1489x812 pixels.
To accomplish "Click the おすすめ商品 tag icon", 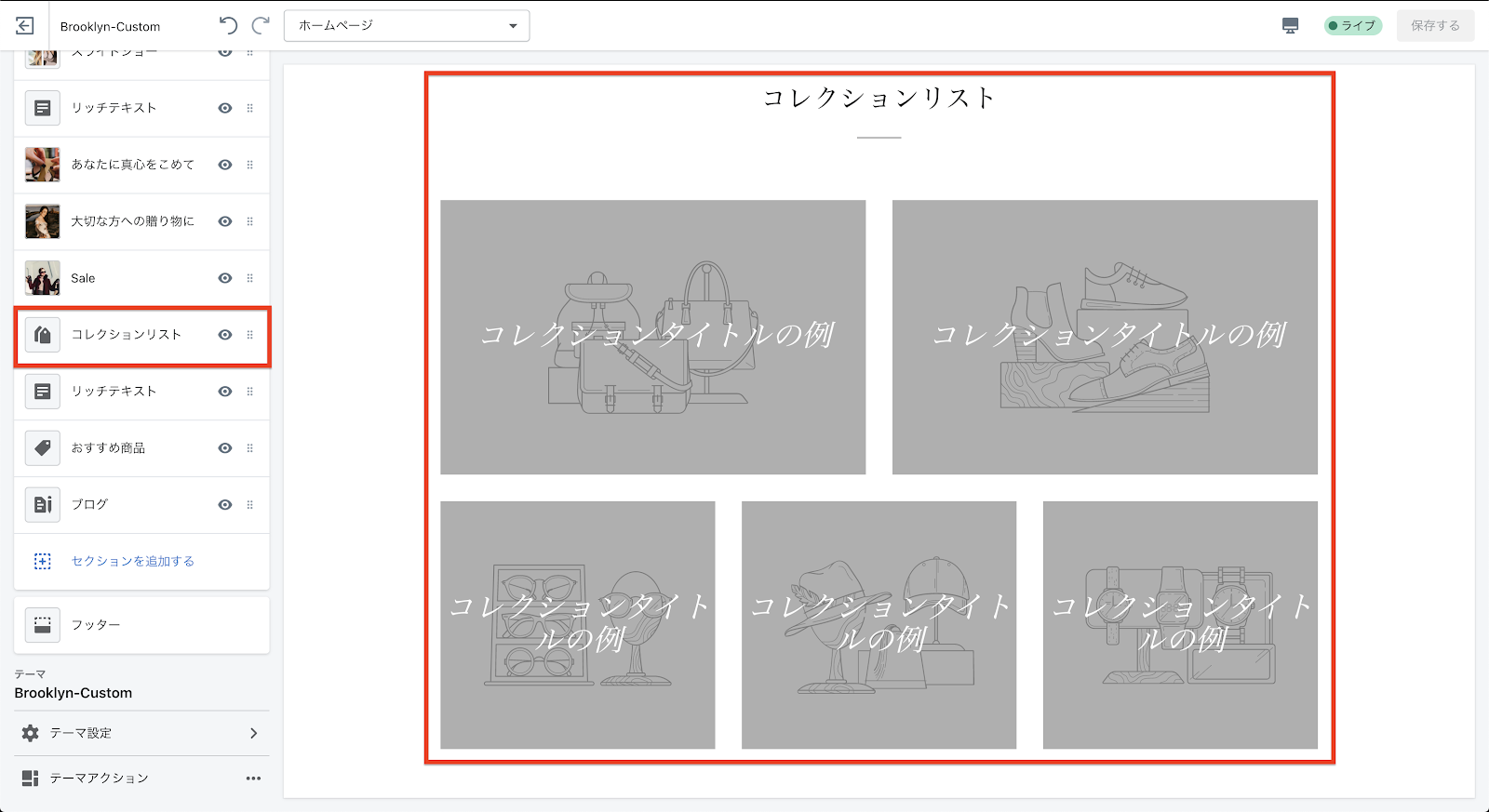I will 43,447.
